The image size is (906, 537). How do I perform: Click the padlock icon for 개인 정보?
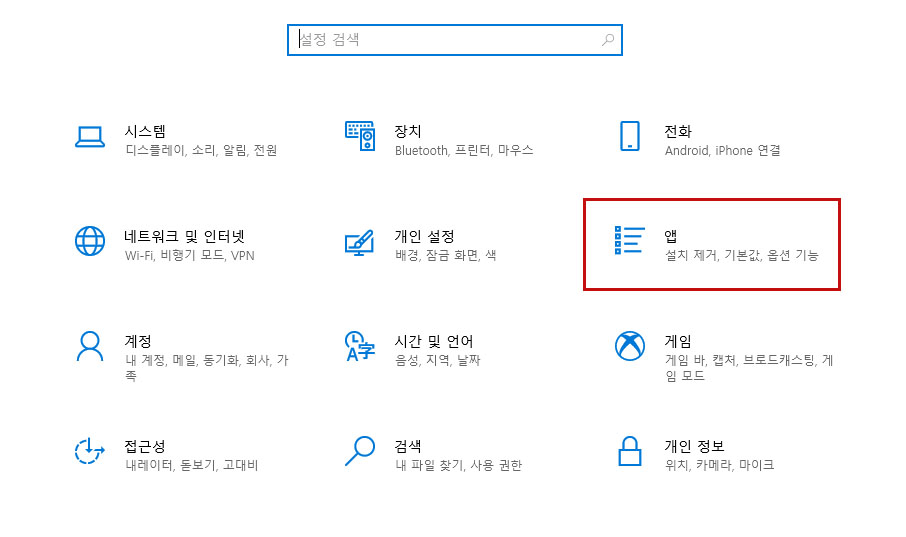[x=629, y=451]
